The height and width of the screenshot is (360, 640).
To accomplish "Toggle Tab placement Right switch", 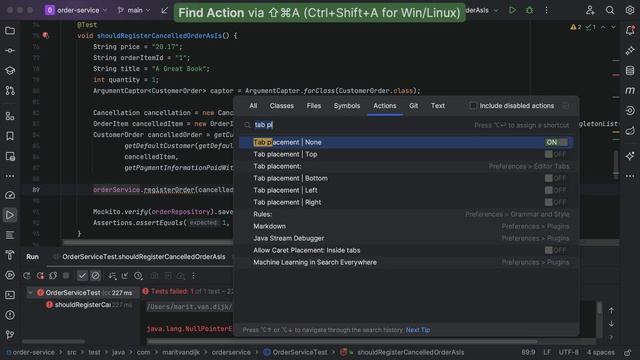I will click(556, 202).
